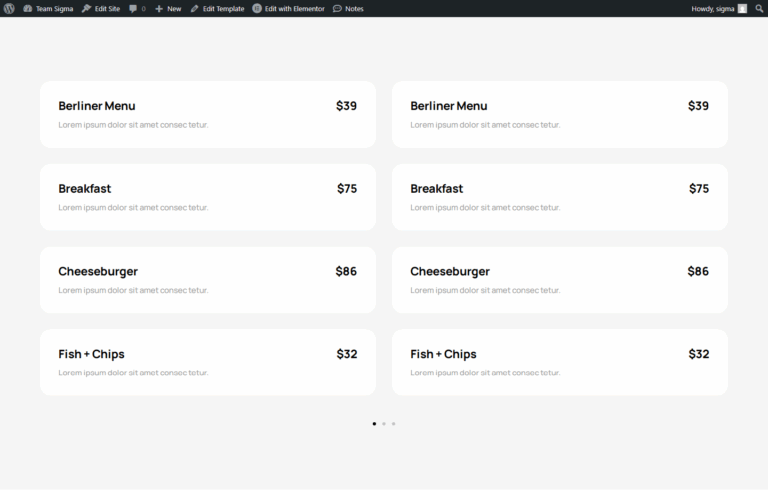This screenshot has width=768, height=490.
Task: Click Berliner Menu title in left column
Action: coord(96,106)
